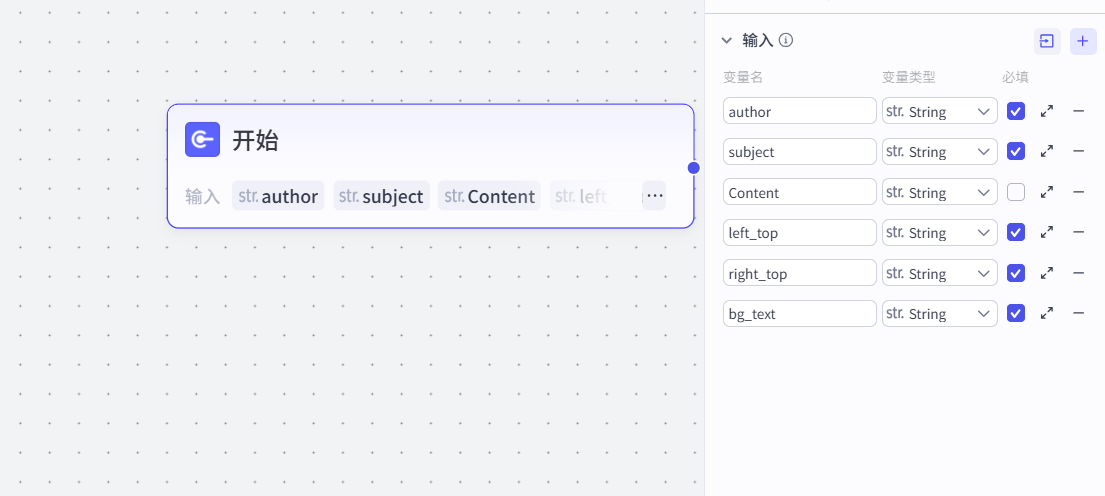Click the info icon beside 输入

786,40
